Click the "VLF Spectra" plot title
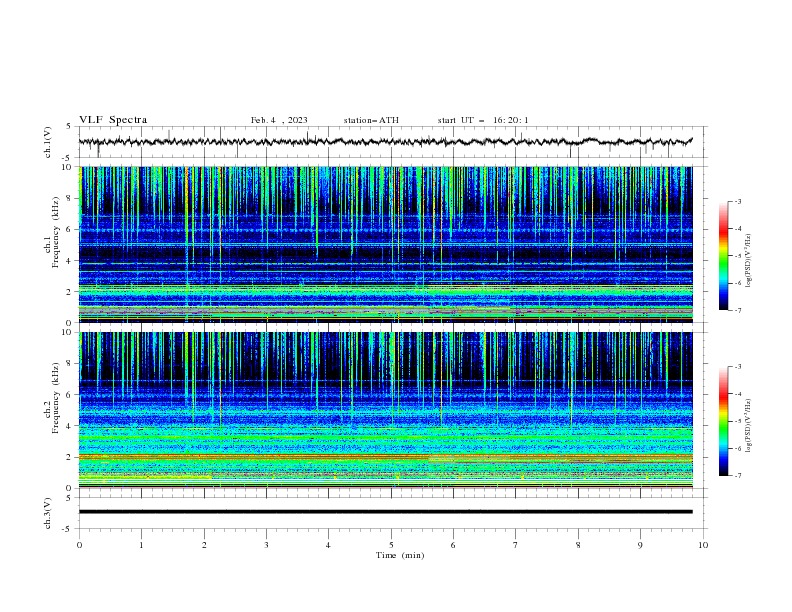Viewport: 792px width, 612px height. coord(113,120)
